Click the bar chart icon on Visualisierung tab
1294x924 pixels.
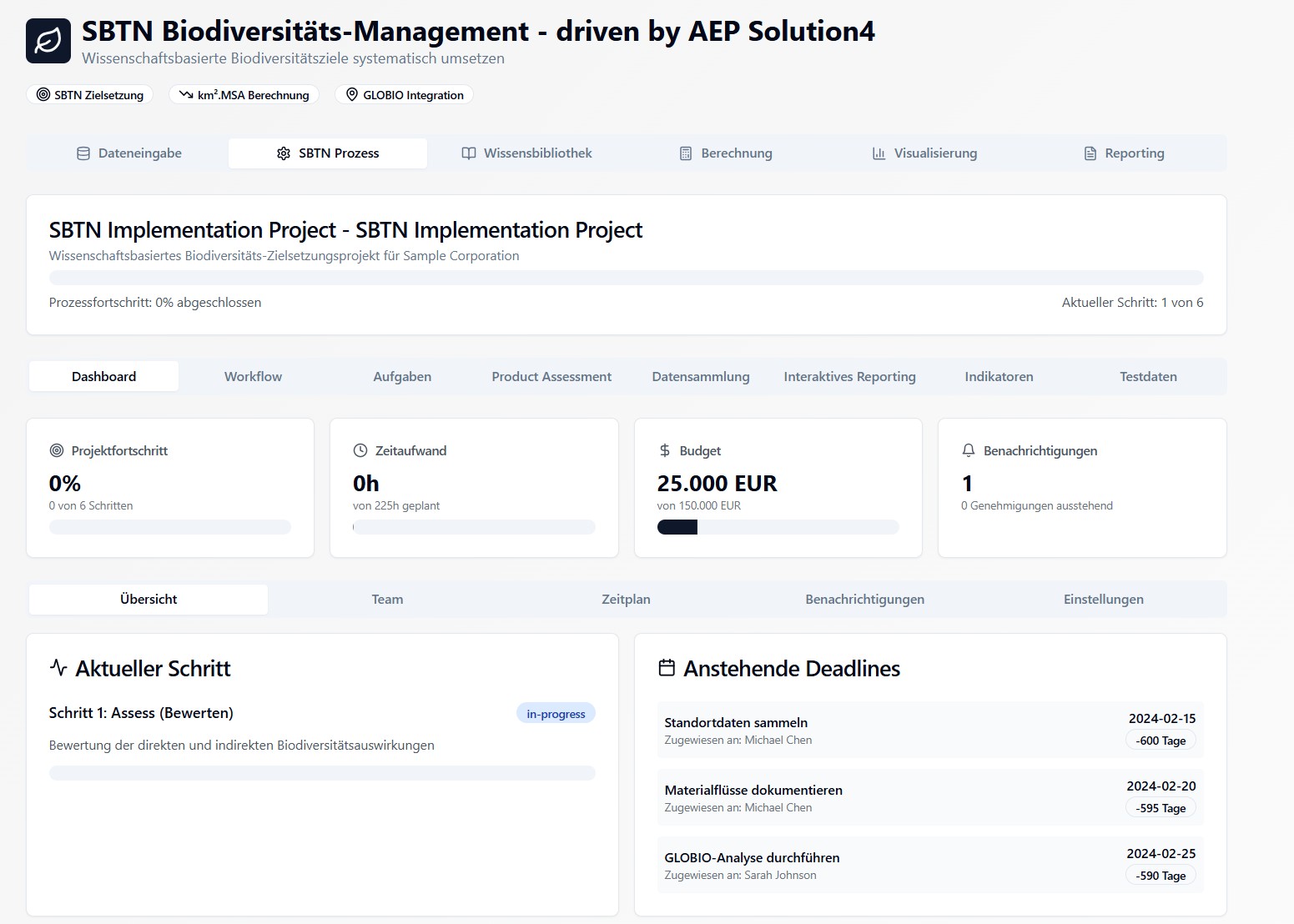click(879, 153)
